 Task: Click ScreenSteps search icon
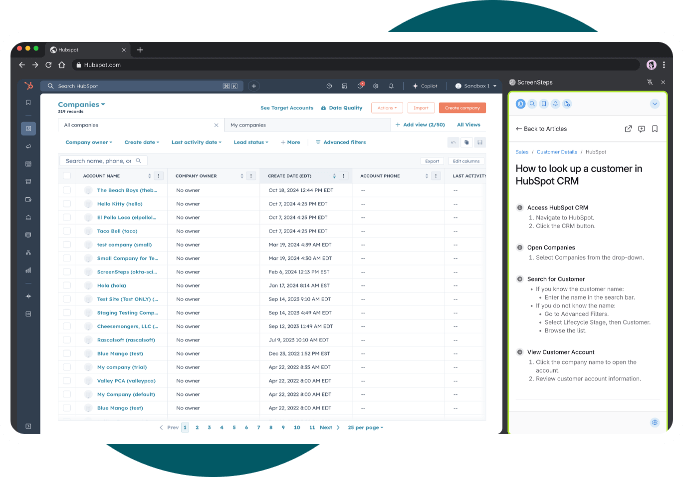click(x=532, y=104)
